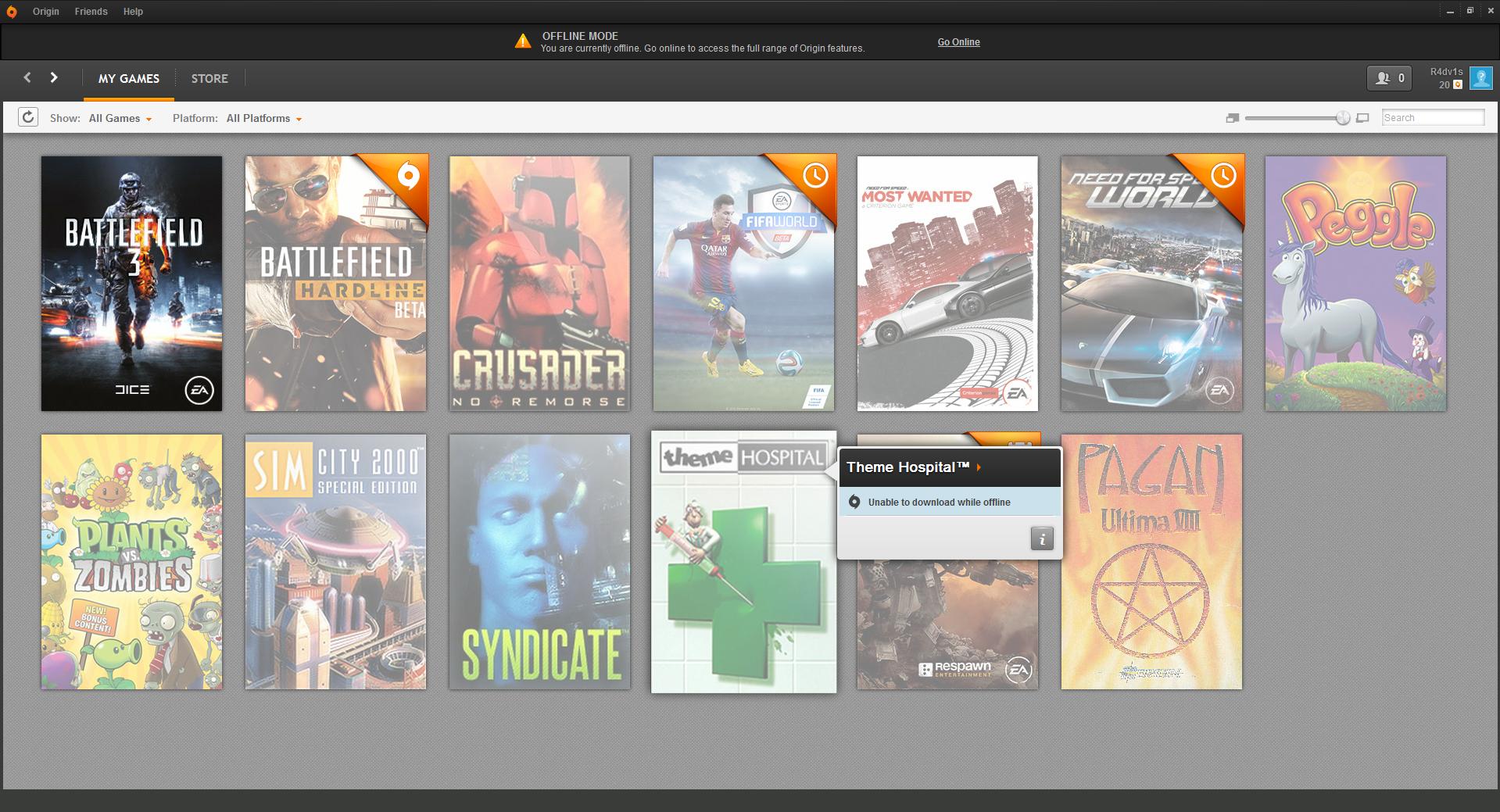
Task: Select the Syndicate game tile
Action: tap(539, 562)
